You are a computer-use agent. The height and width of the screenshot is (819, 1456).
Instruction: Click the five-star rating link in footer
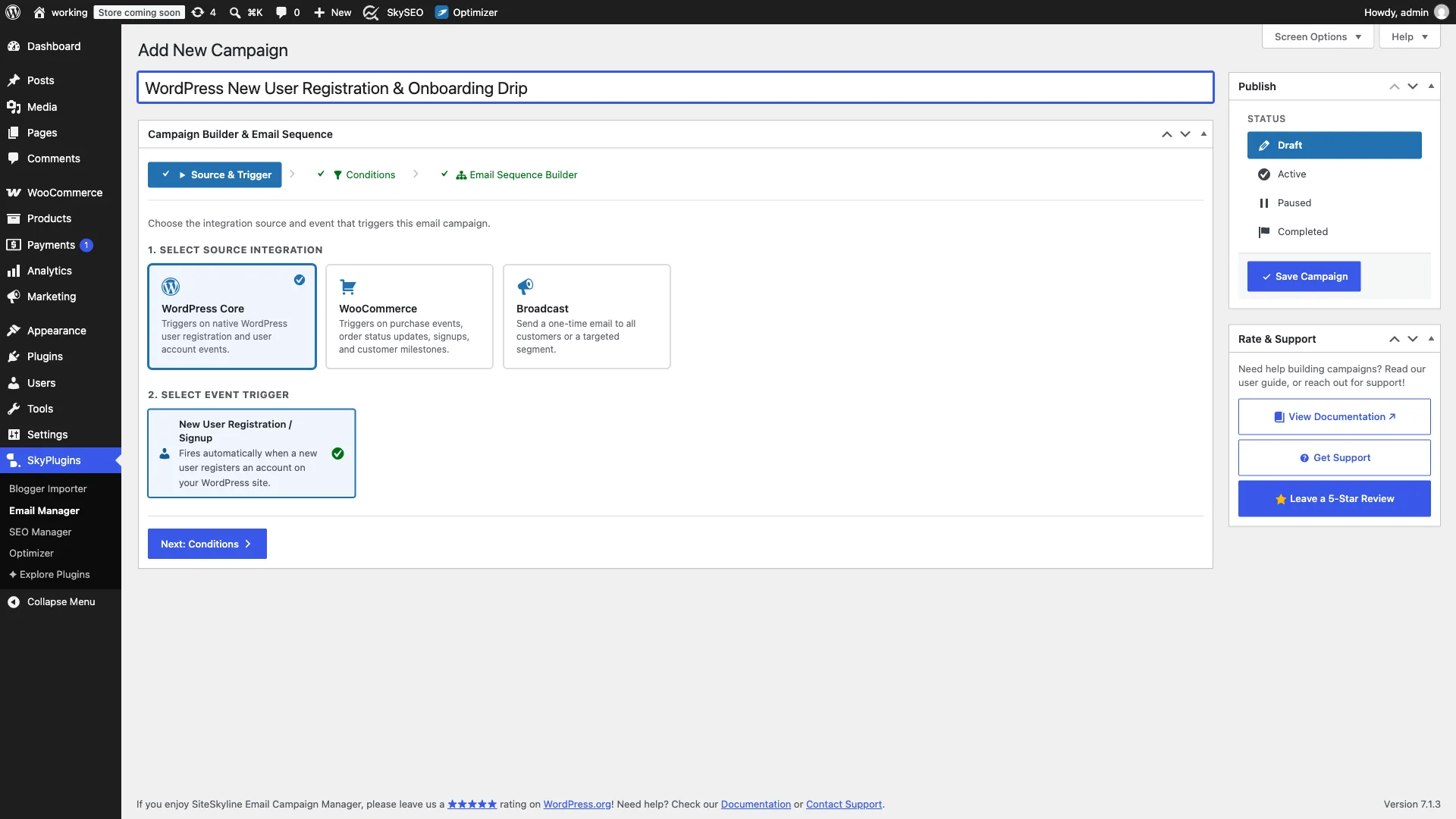click(x=472, y=805)
